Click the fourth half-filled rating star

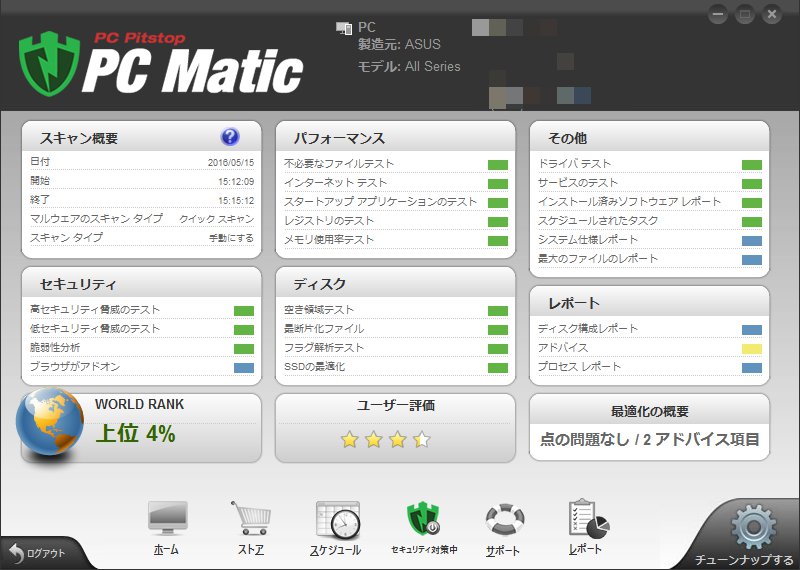click(421, 439)
